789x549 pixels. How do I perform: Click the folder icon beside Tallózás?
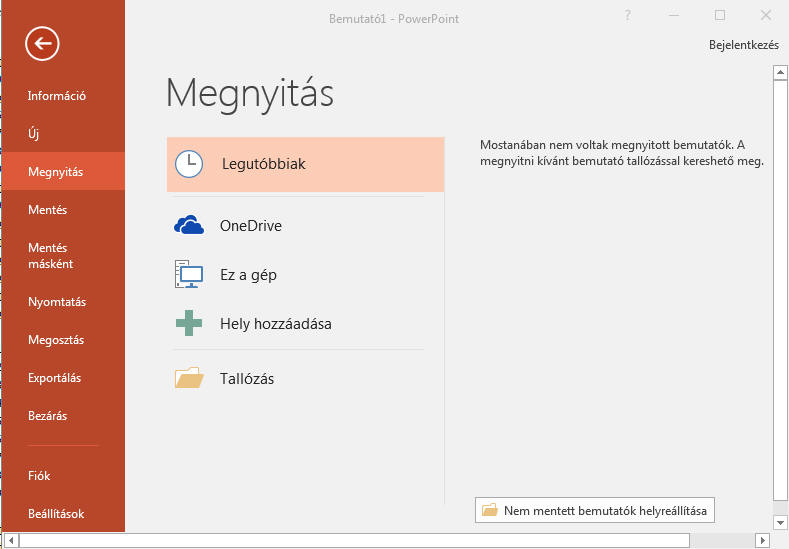pyautogui.click(x=189, y=378)
